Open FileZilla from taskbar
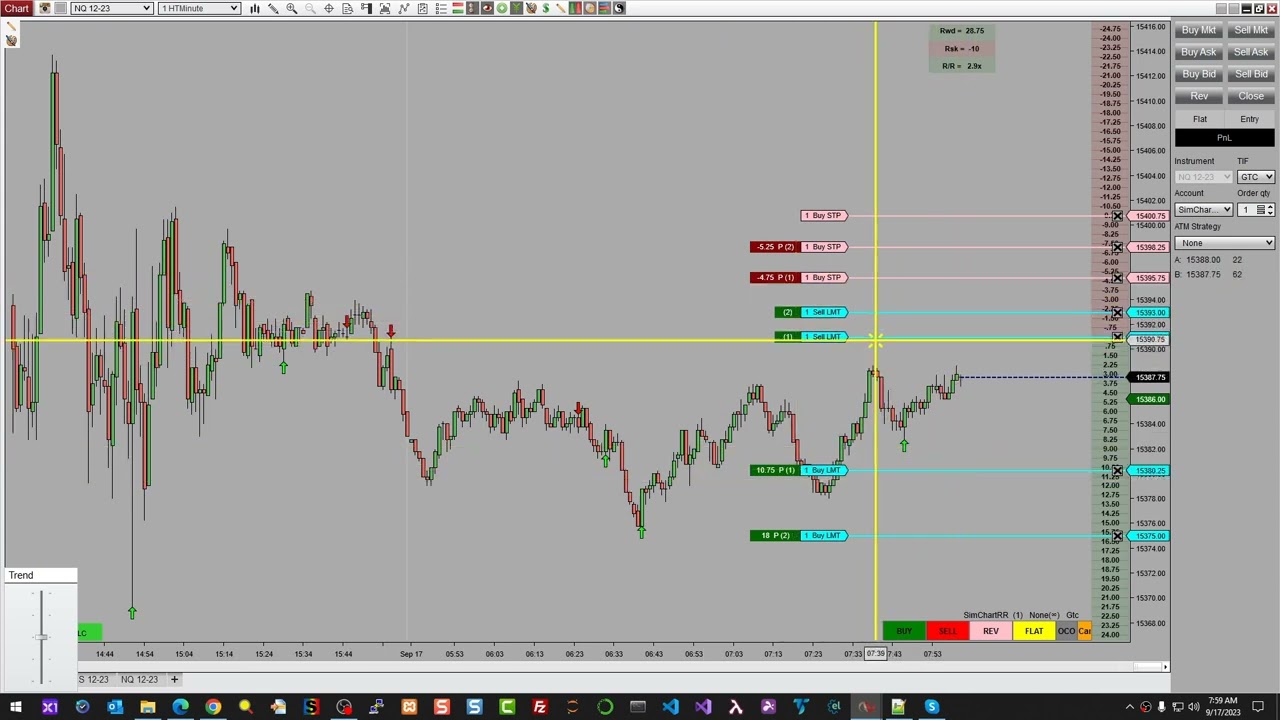Image resolution: width=1280 pixels, height=720 pixels. coord(539,708)
